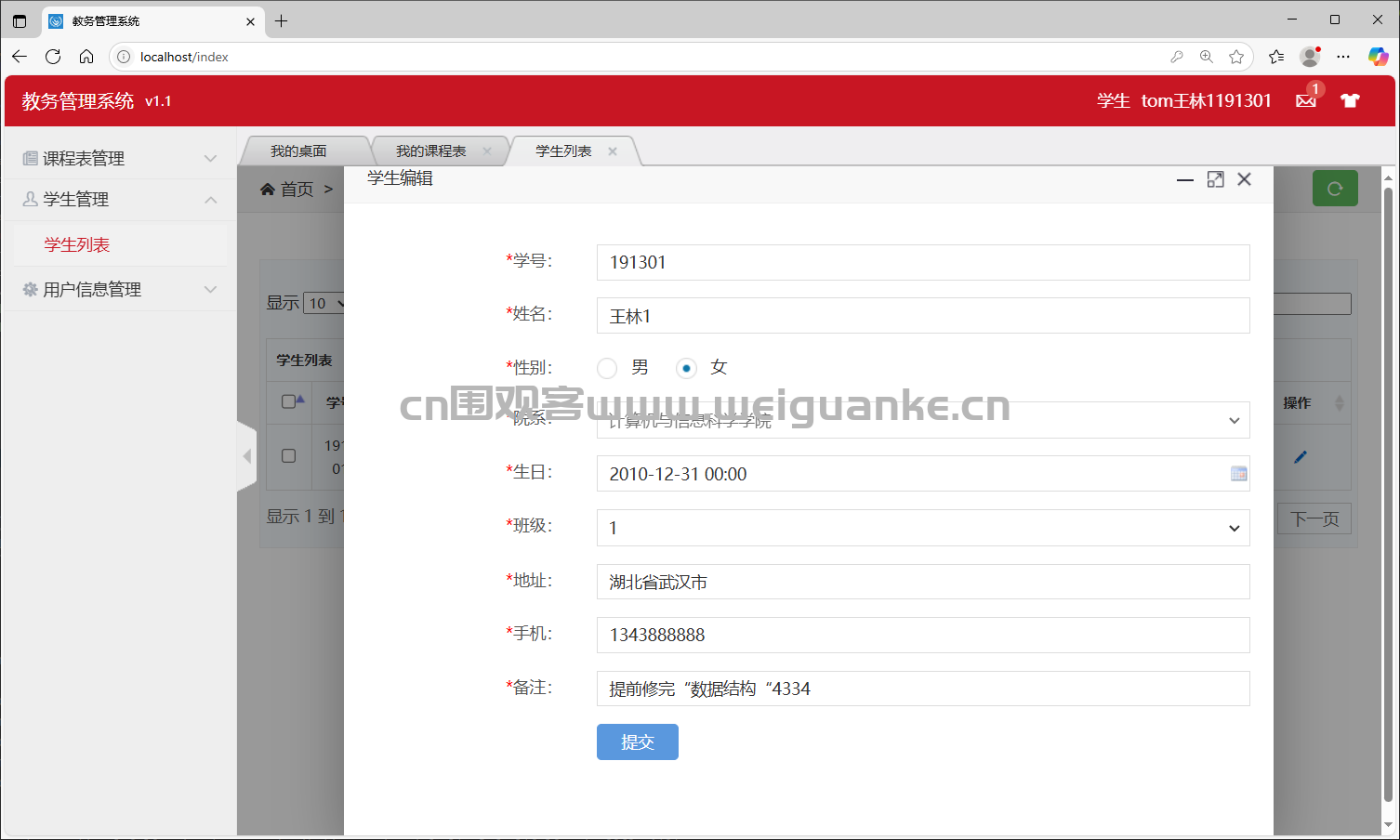Maximize the 学生编辑 dialog
The width and height of the screenshot is (1400, 840).
(x=1215, y=179)
